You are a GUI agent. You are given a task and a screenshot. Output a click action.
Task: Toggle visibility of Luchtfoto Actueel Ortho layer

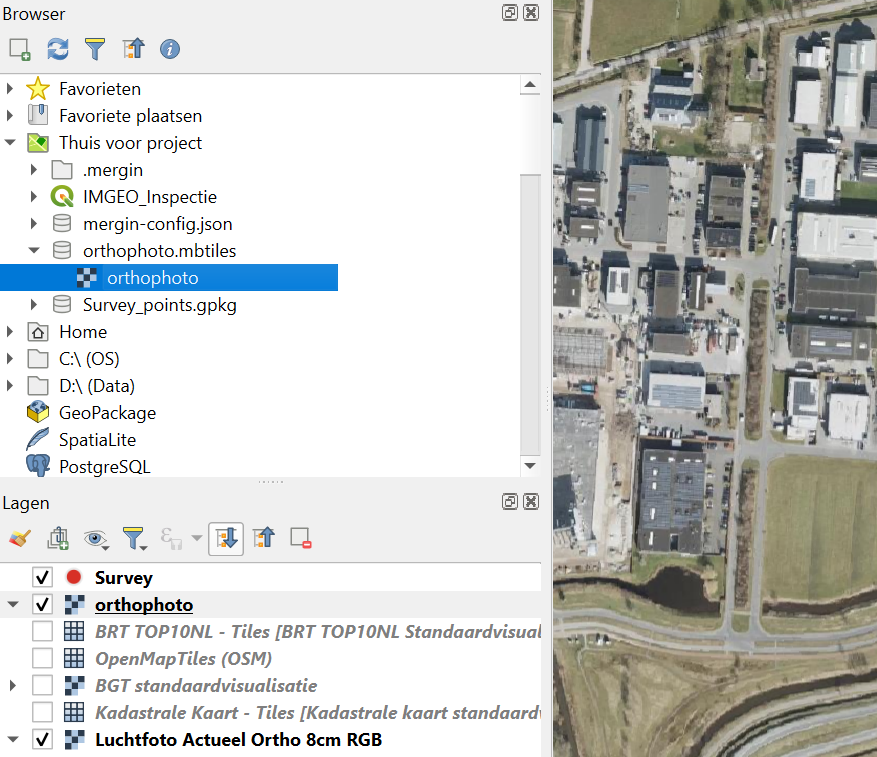point(42,740)
